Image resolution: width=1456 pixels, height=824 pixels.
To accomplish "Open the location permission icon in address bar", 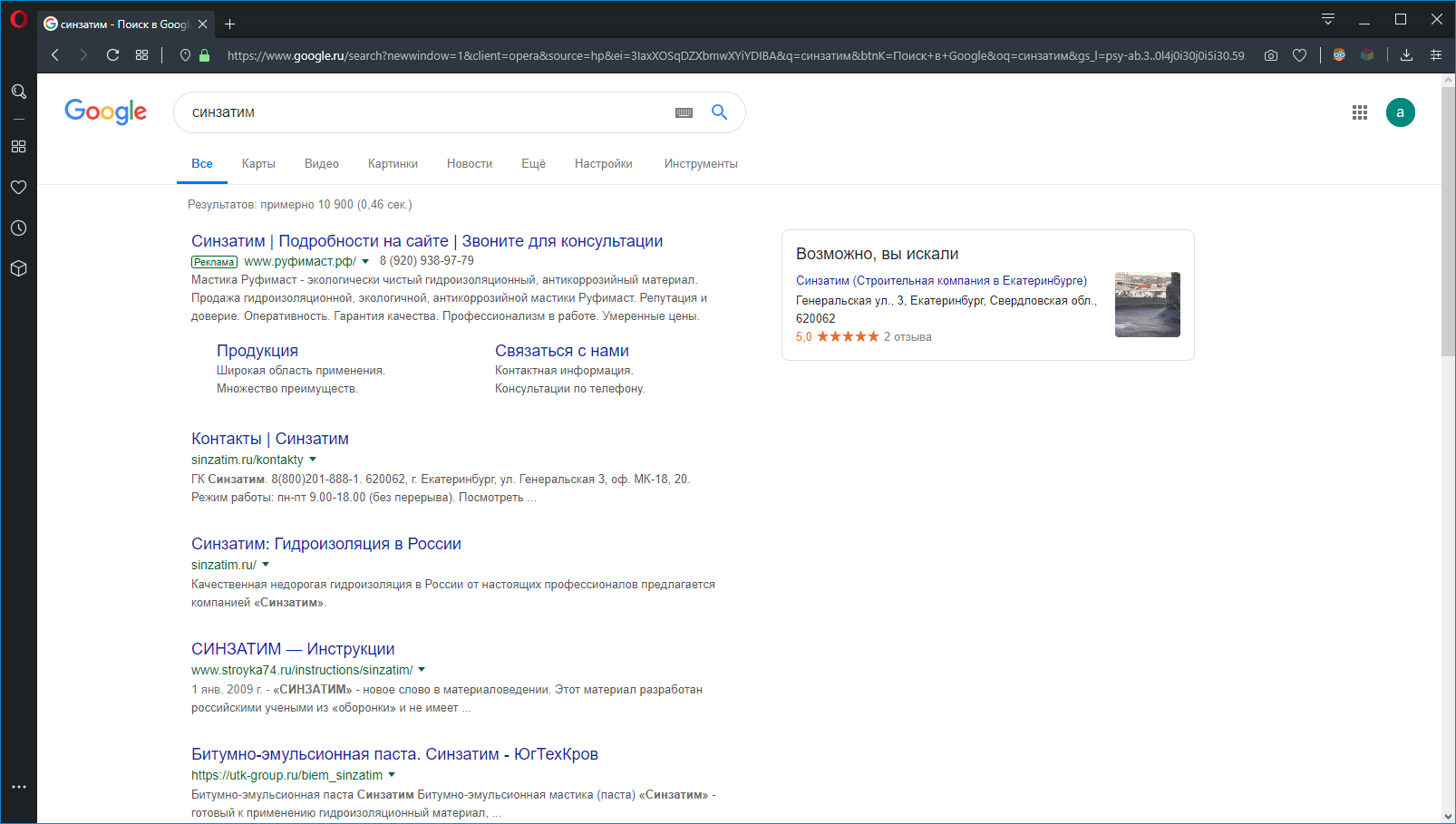I will coord(185,55).
